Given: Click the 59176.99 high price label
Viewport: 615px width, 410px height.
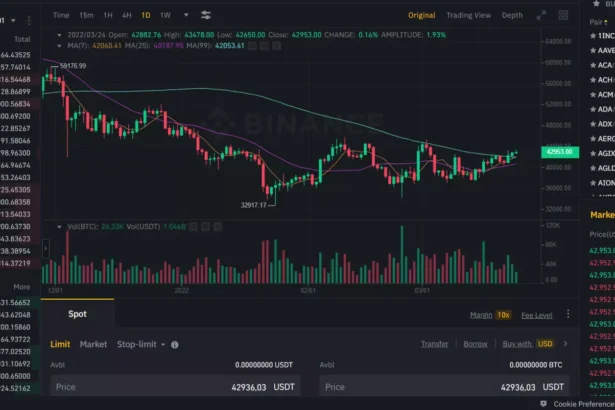Looking at the screenshot, I should click(73, 66).
